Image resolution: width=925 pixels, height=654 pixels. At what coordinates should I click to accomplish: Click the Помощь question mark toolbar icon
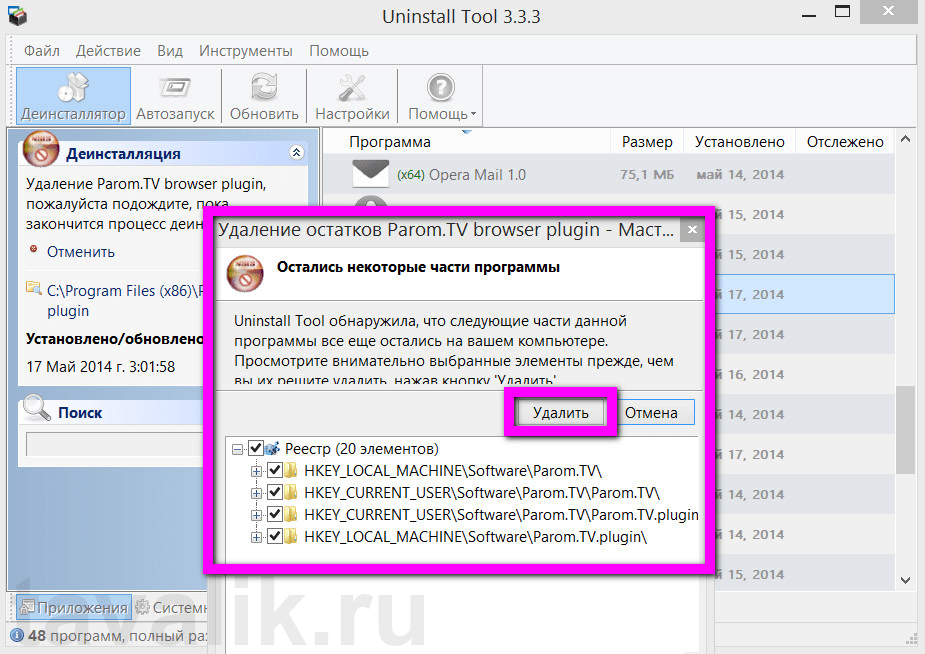(441, 87)
